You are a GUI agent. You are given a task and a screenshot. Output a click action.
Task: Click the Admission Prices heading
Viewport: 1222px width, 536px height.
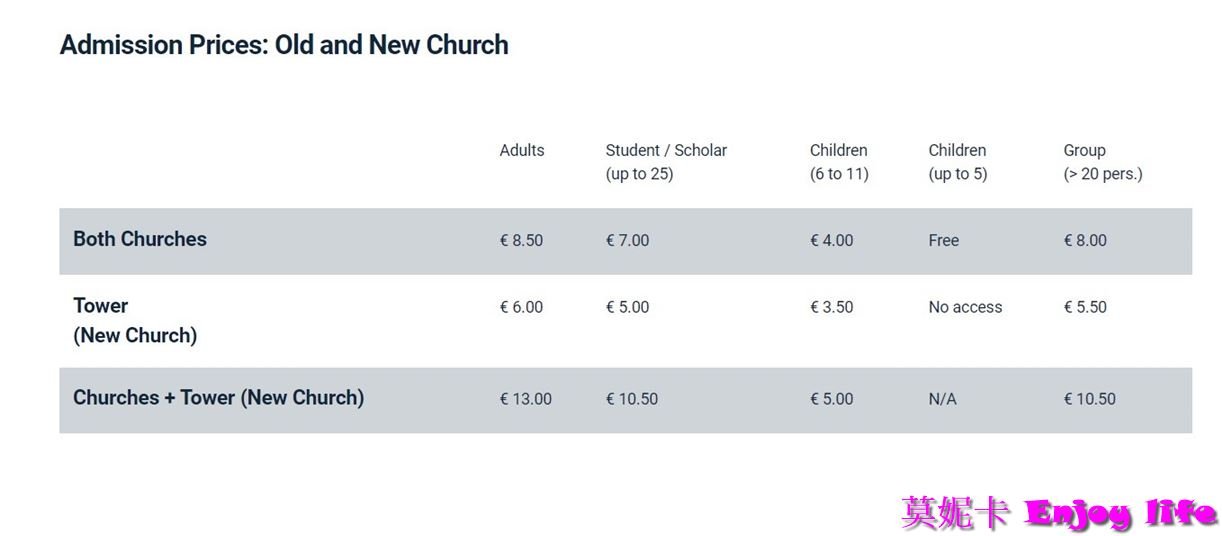coord(284,45)
